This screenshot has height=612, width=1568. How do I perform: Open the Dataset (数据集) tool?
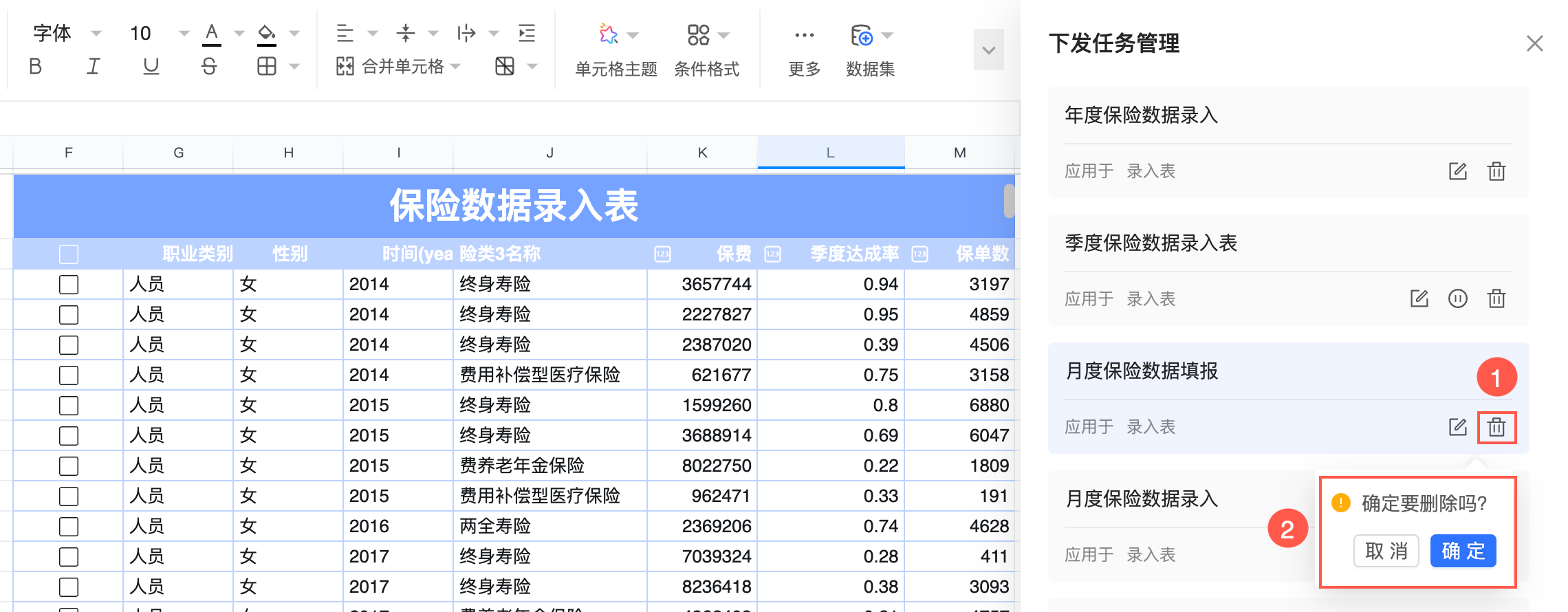(871, 51)
